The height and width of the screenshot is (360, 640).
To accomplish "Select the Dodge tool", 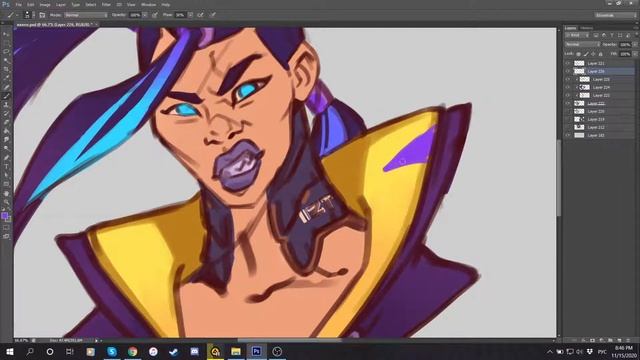I will [x=6, y=149].
